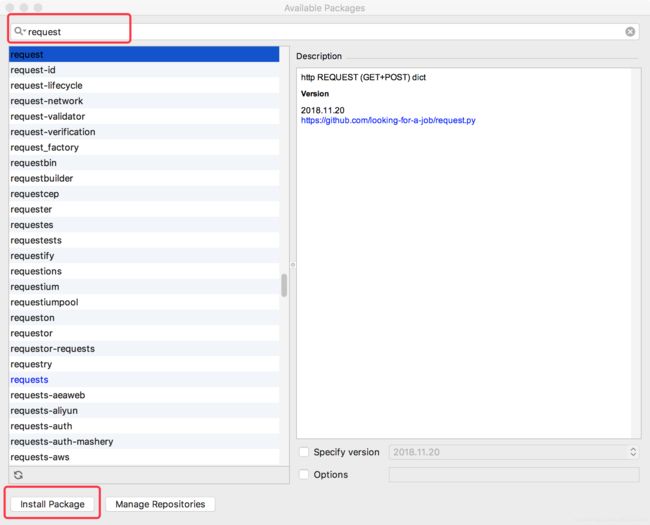Image resolution: width=650 pixels, height=525 pixels.
Task: Select the requests-aeaweb package
Action: (144, 395)
